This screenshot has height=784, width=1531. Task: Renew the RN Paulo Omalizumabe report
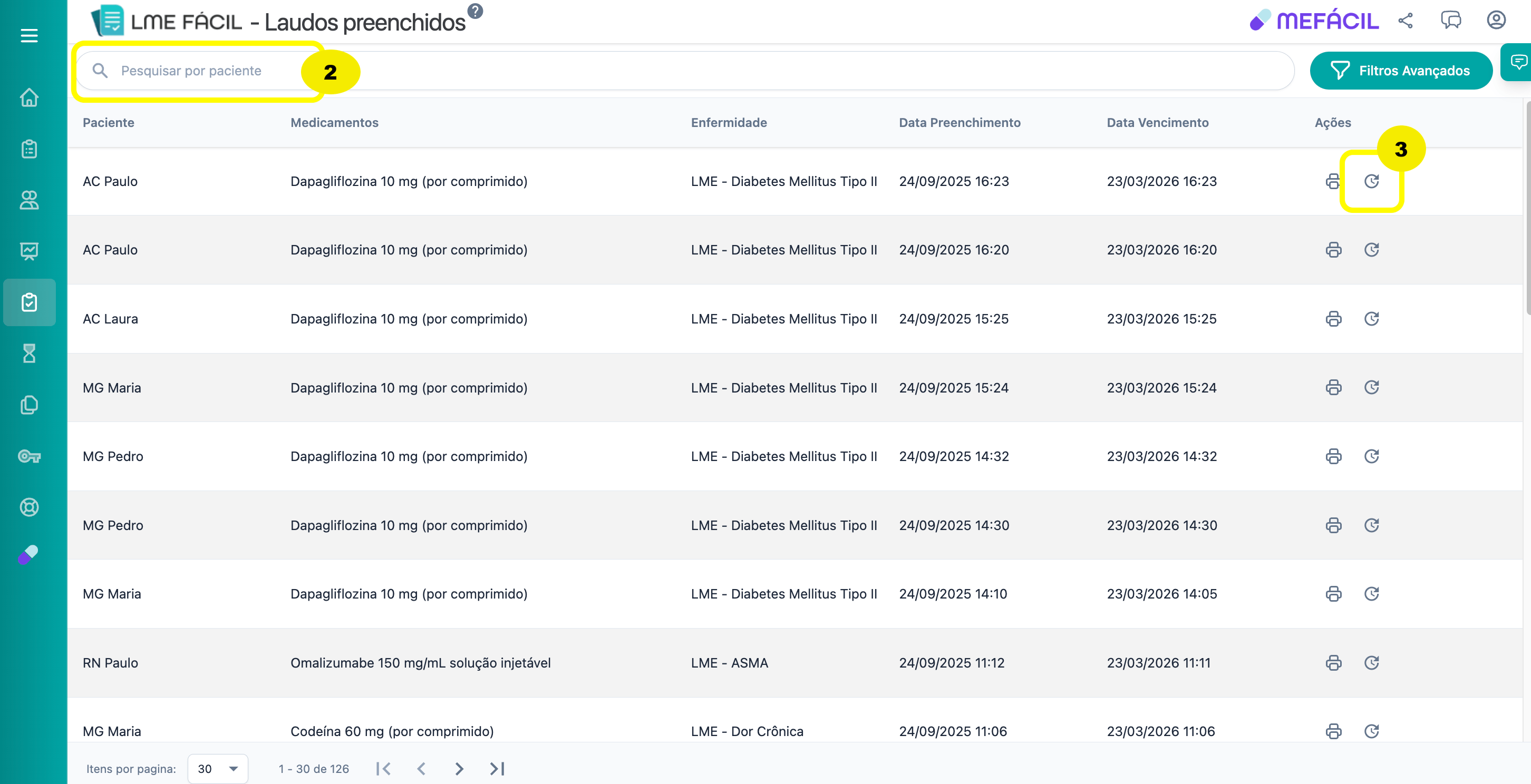click(x=1371, y=663)
